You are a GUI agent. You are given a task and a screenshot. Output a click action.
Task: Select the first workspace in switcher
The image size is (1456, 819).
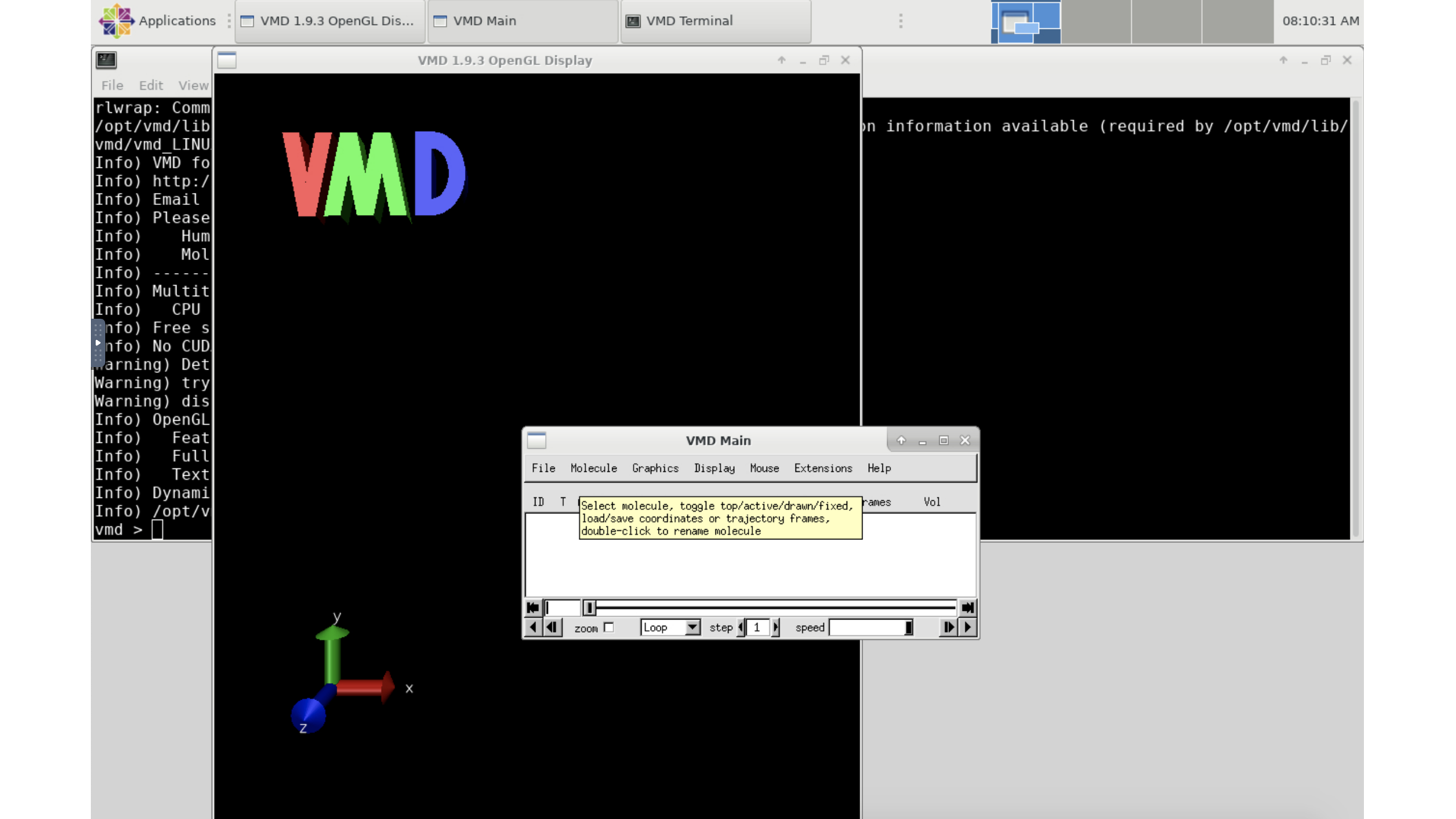coord(1025,21)
